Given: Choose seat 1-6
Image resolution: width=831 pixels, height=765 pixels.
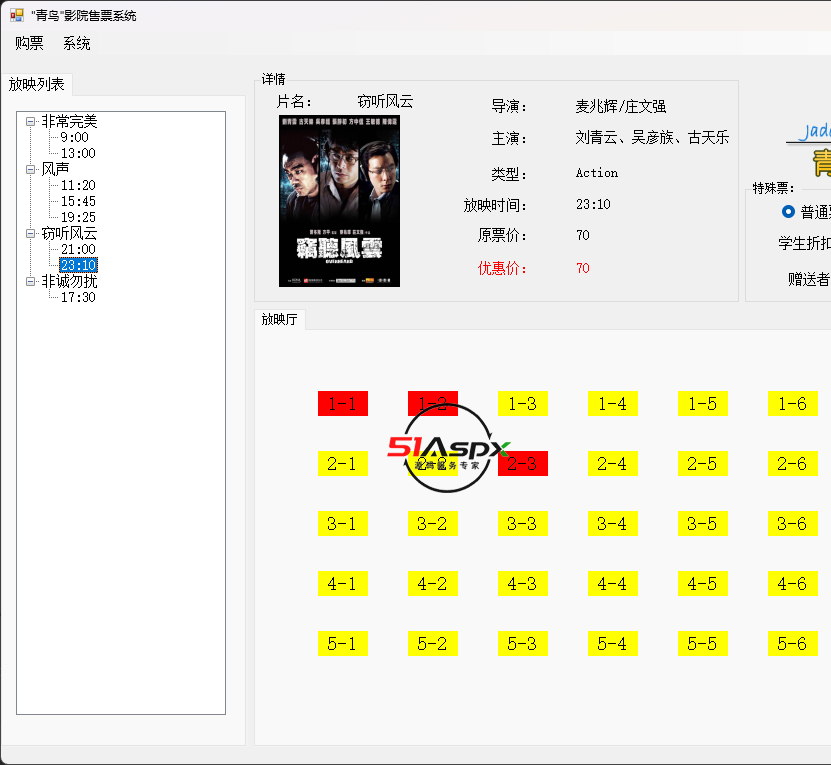Looking at the screenshot, I should [x=793, y=403].
